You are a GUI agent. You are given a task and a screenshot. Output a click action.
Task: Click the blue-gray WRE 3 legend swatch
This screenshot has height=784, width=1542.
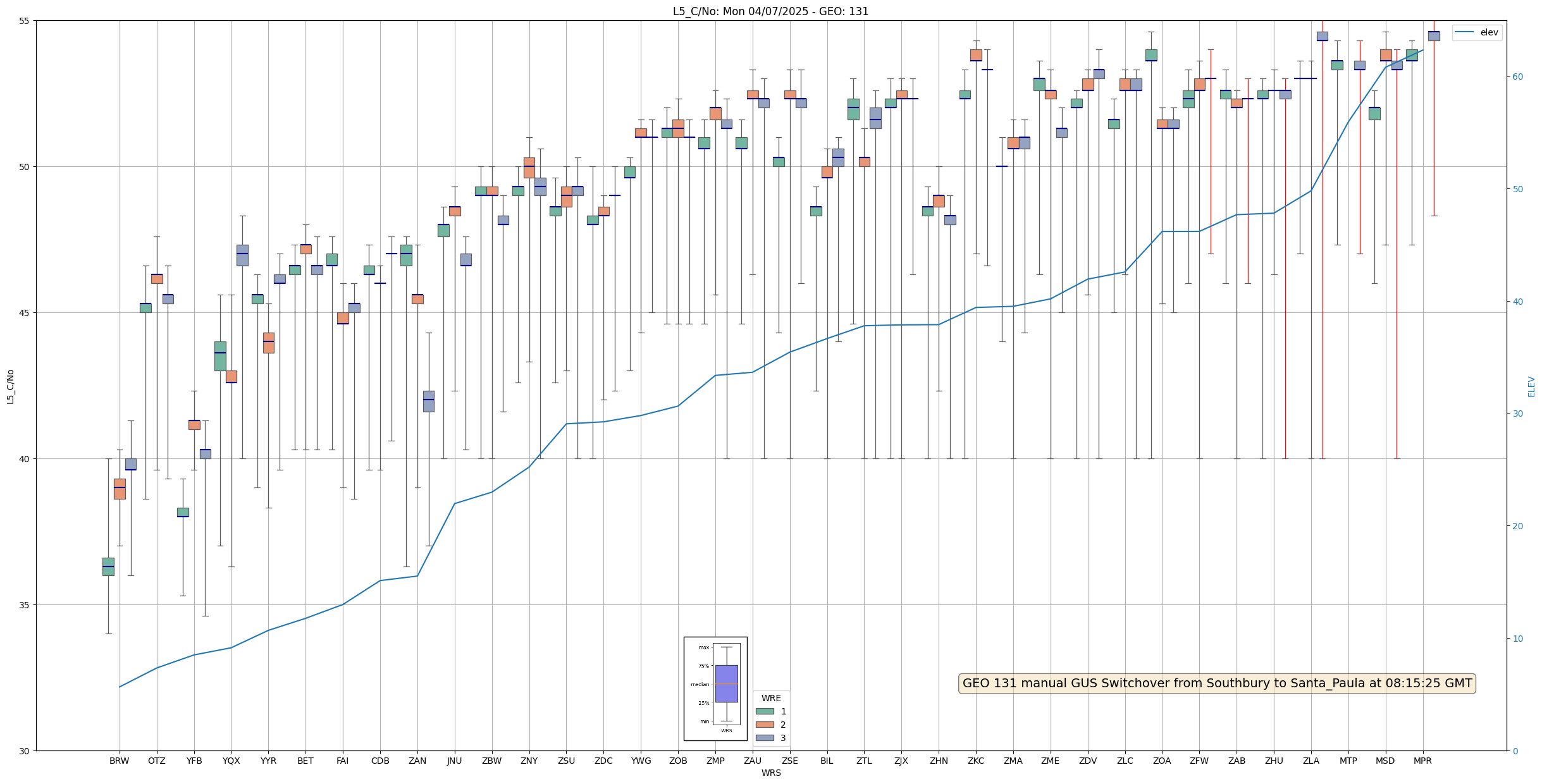(x=764, y=738)
